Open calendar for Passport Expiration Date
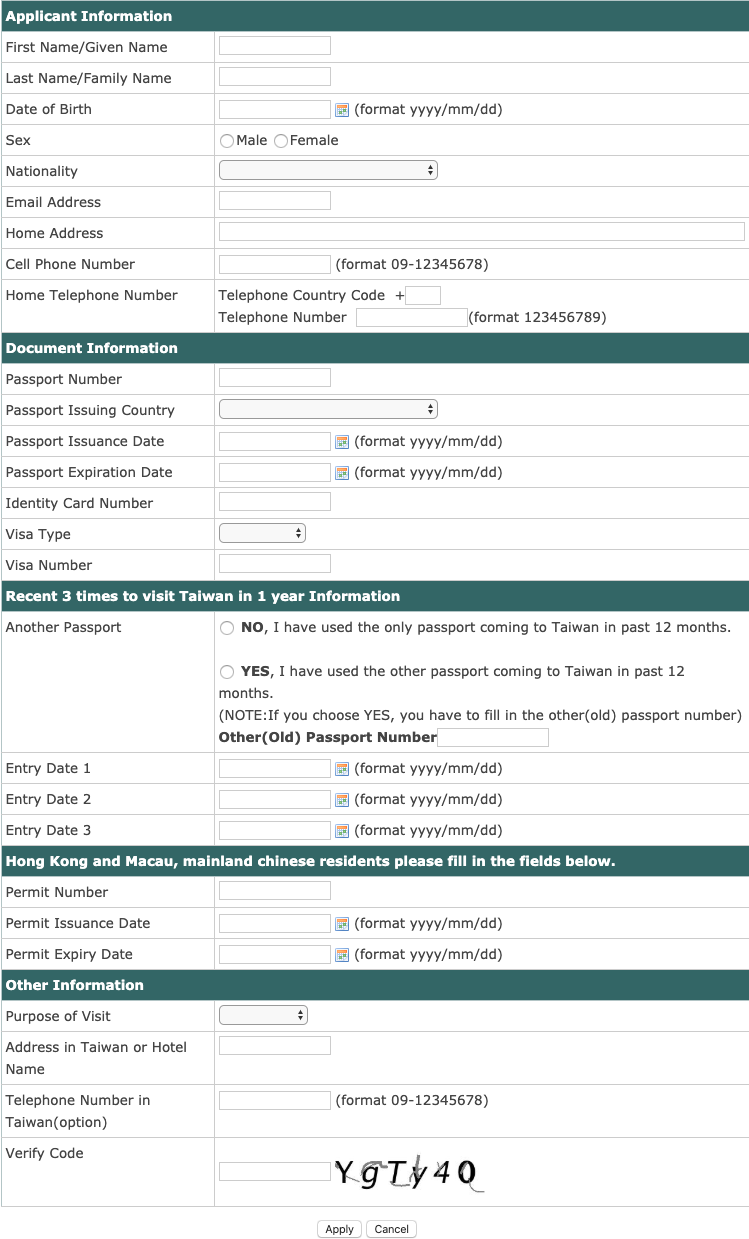This screenshot has width=749, height=1239. [342, 473]
